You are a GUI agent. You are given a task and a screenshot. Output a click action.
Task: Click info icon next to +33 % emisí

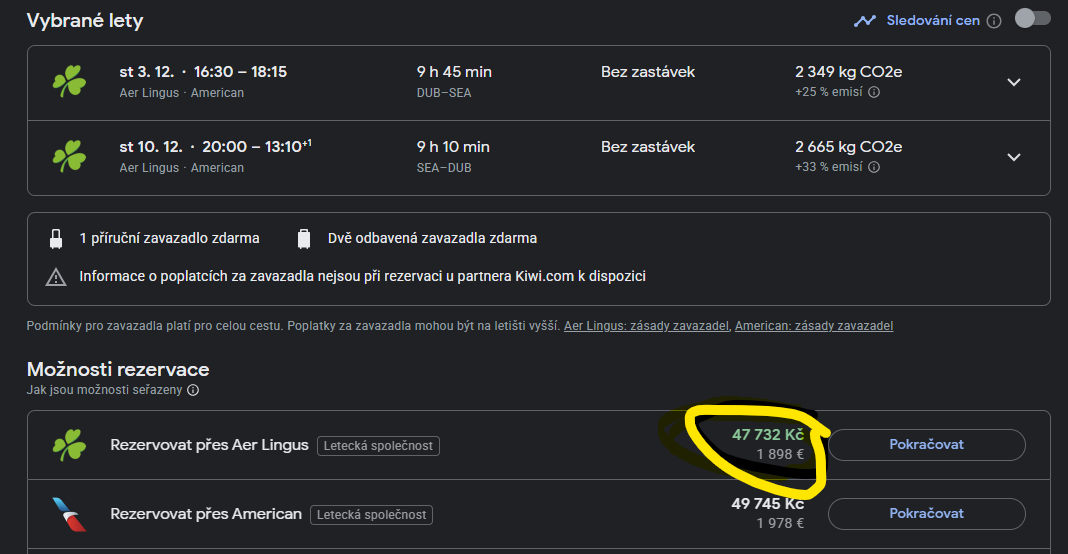click(874, 168)
